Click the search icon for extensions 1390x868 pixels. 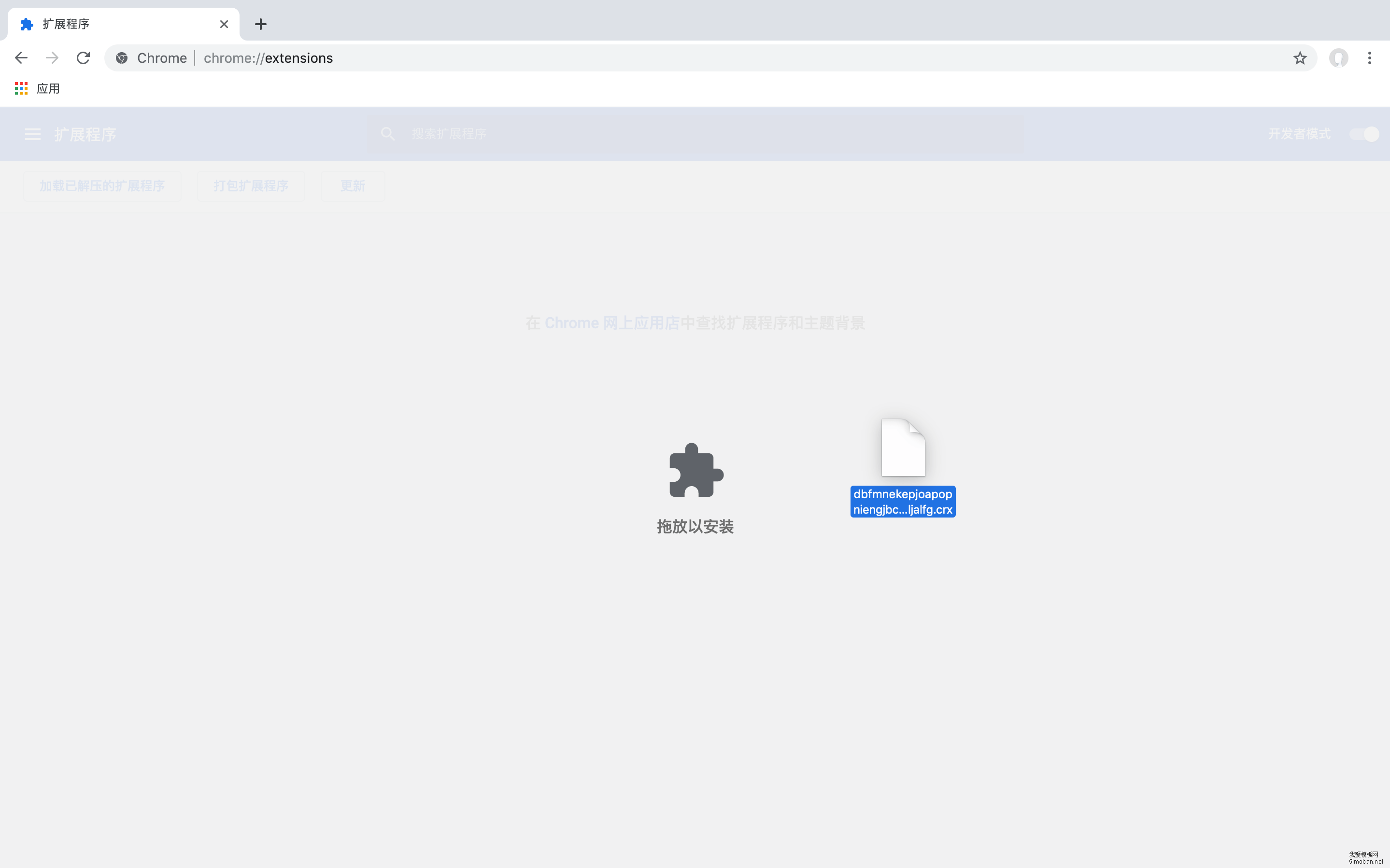[x=387, y=133]
